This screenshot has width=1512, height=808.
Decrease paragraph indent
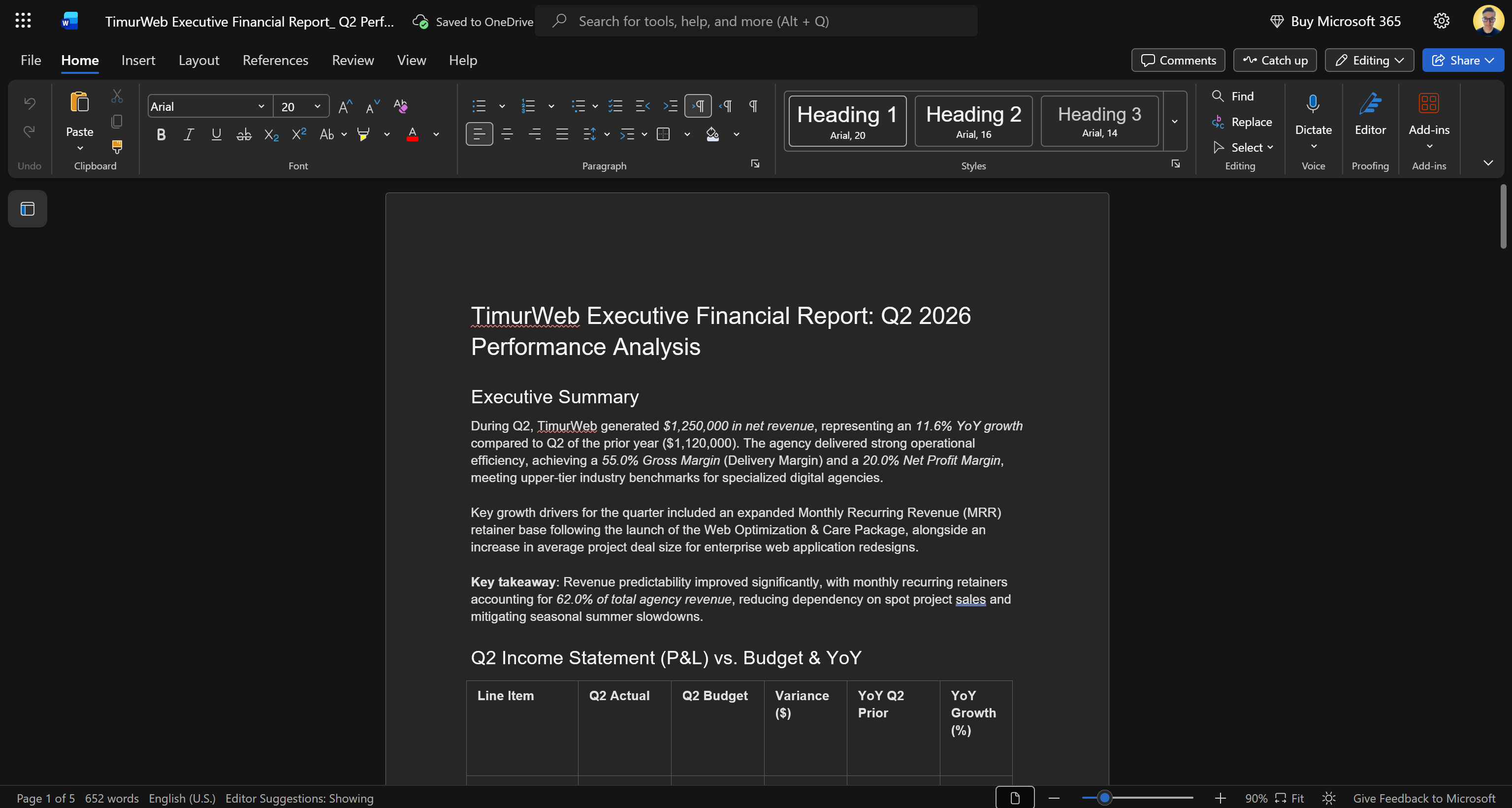tap(643, 106)
